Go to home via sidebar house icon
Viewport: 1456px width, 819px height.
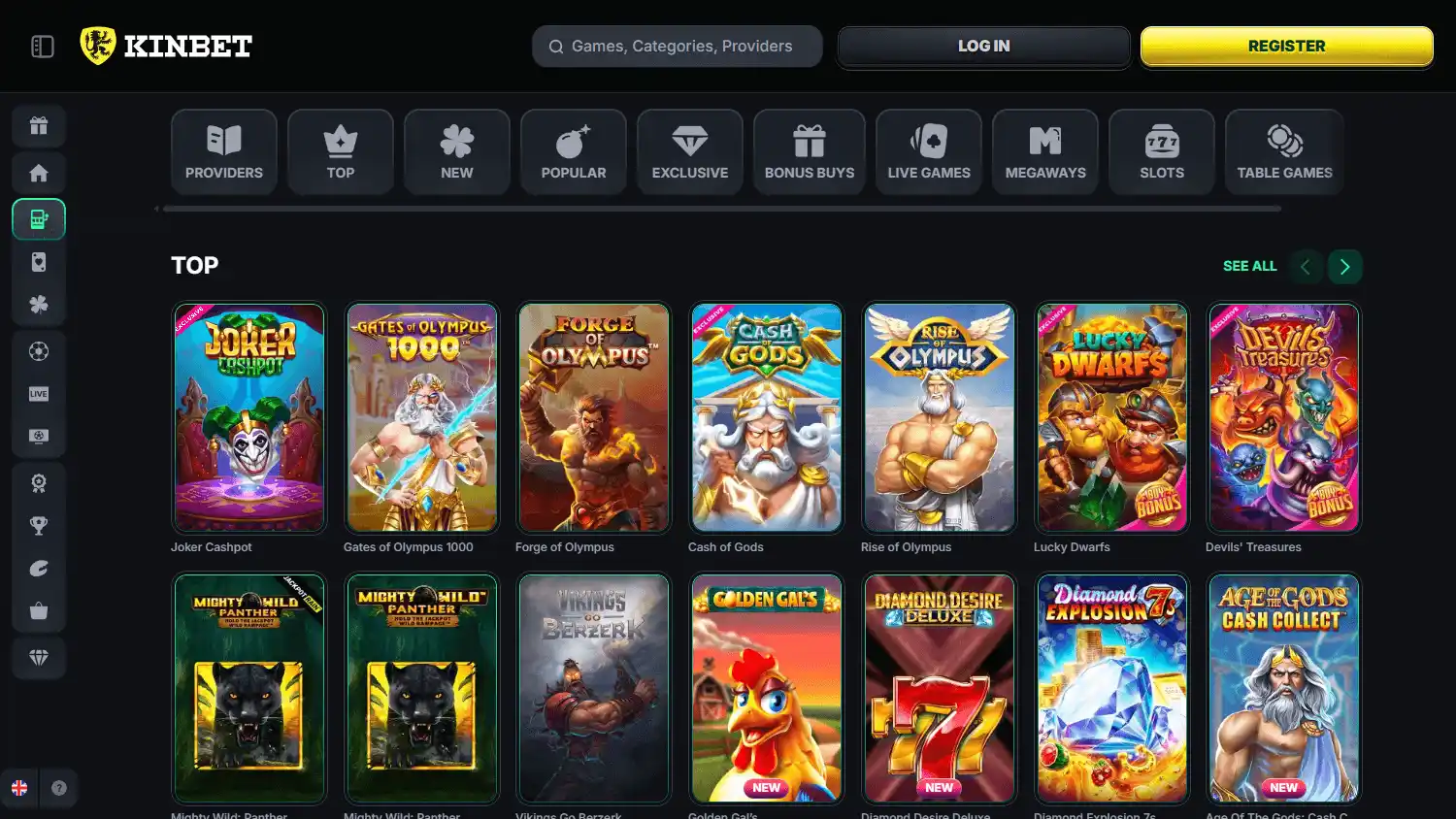(x=39, y=174)
